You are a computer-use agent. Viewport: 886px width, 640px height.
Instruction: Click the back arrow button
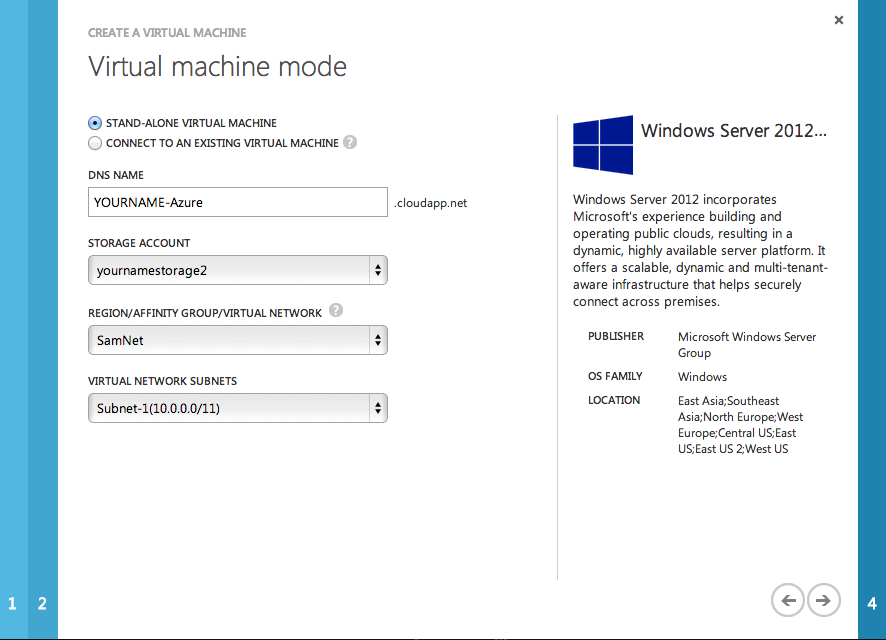(x=788, y=600)
